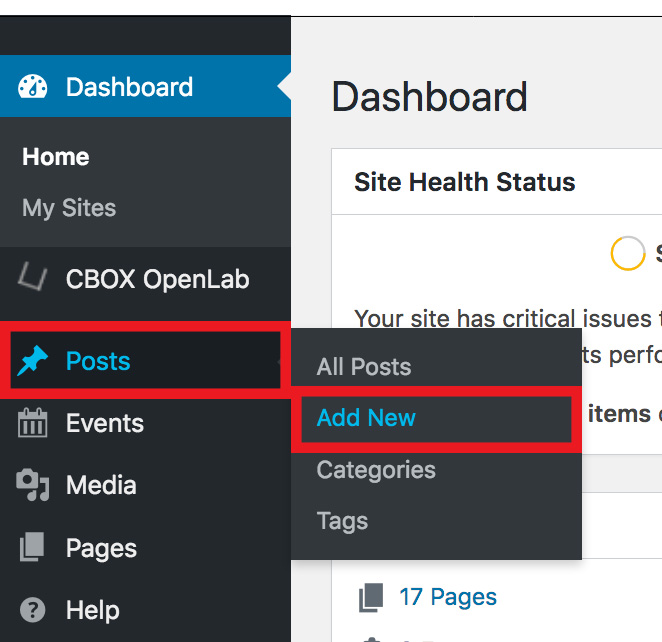The height and width of the screenshot is (642, 662).
Task: Open the 17 Pages link
Action: pyautogui.click(x=448, y=597)
